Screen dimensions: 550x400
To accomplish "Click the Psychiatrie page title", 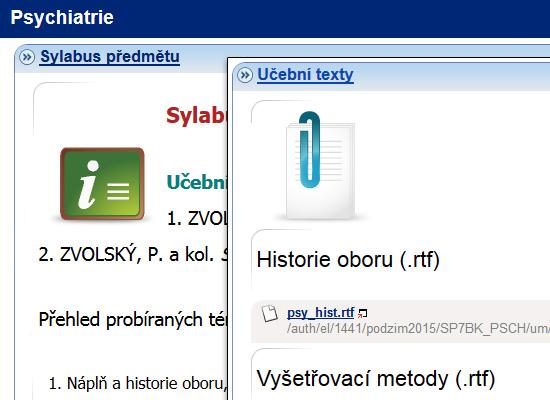I will [62, 17].
